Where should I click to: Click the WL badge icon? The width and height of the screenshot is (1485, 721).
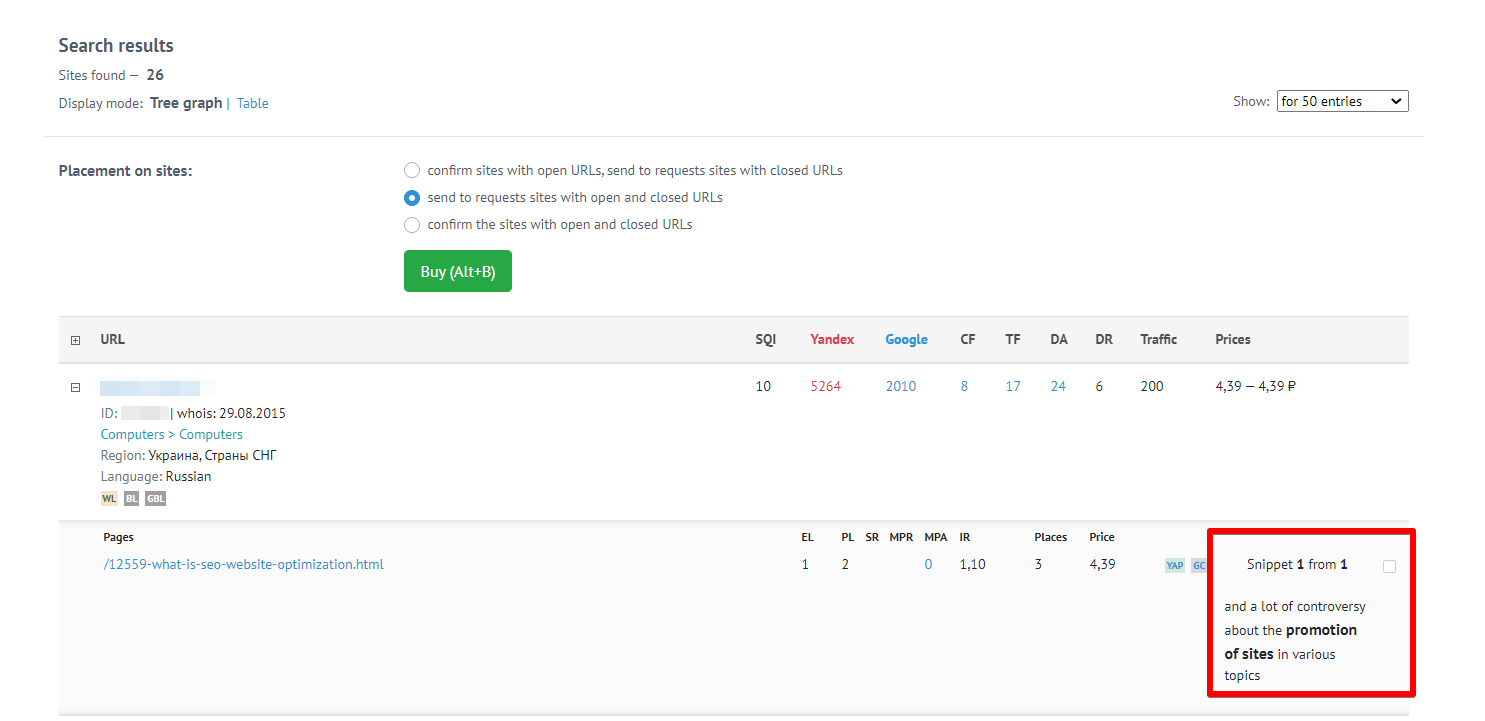pyautogui.click(x=109, y=498)
